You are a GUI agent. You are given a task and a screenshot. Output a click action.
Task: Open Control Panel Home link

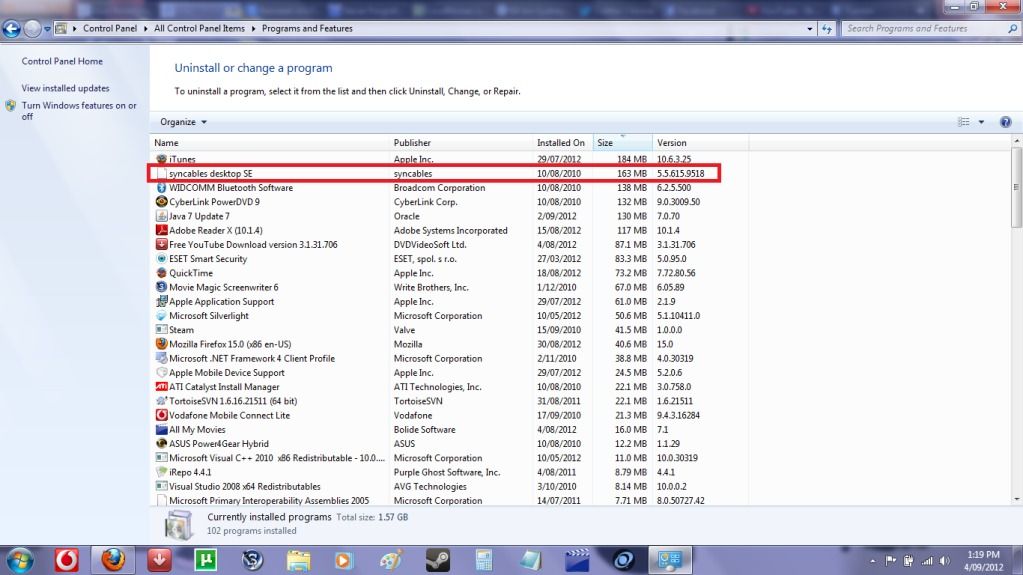(62, 61)
